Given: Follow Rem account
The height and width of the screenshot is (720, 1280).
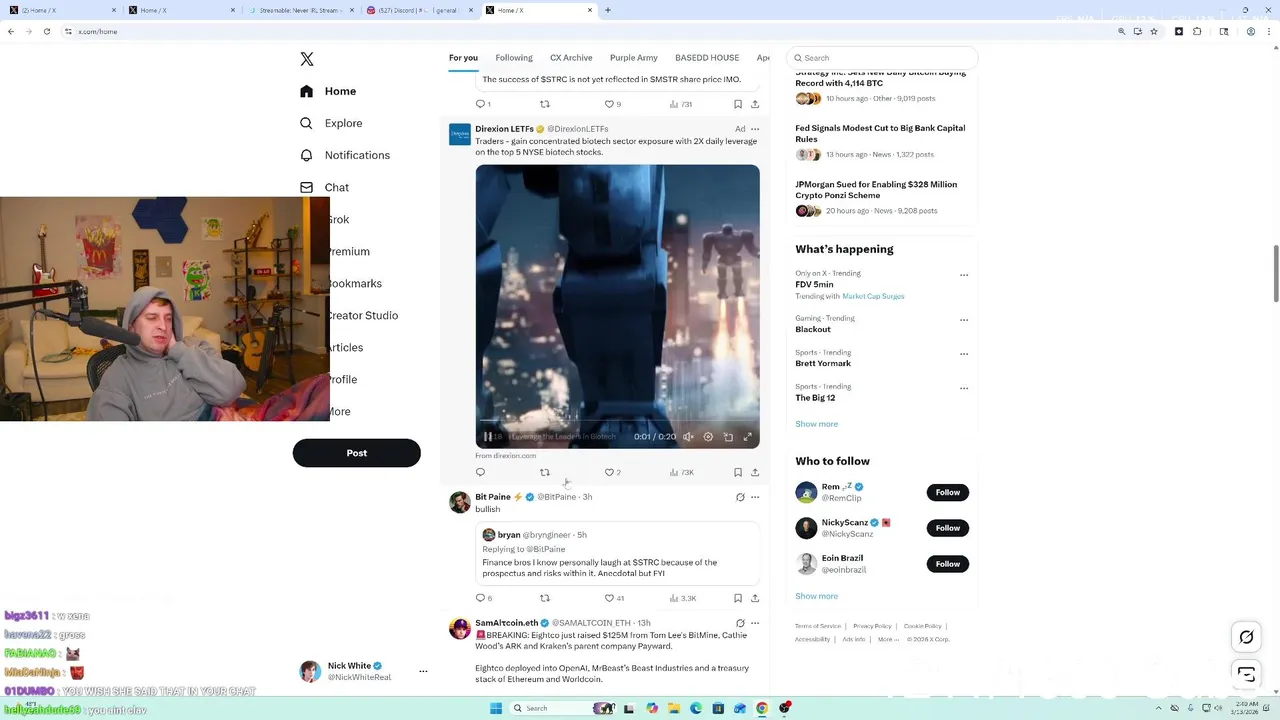Looking at the screenshot, I should pos(948,492).
